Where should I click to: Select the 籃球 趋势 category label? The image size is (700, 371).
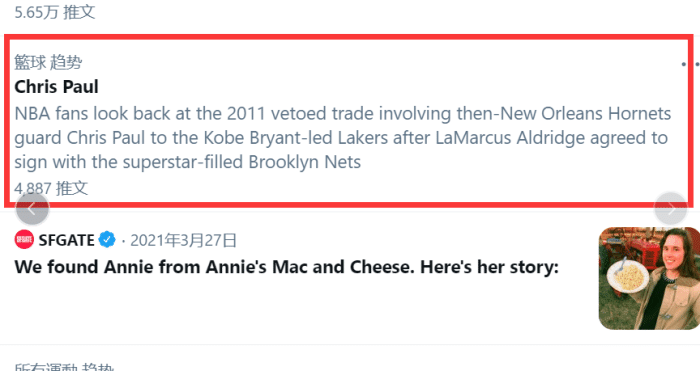coord(48,63)
